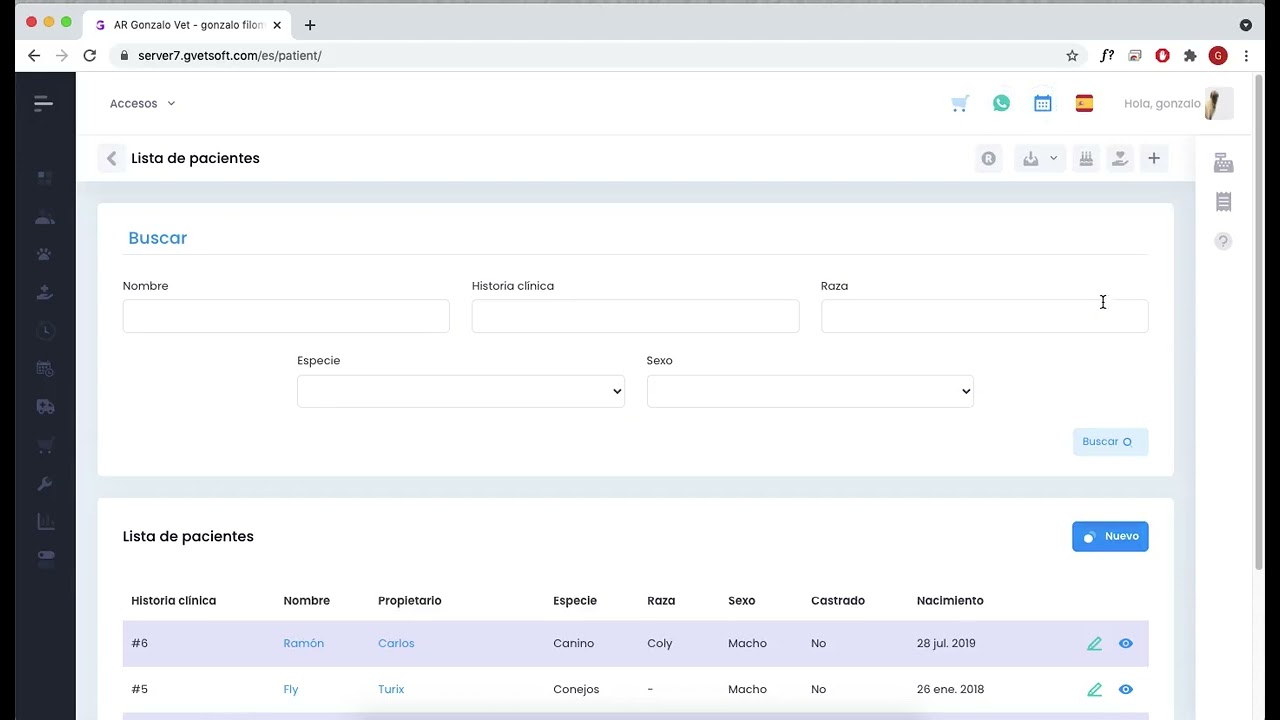Select the 26 ene. 2018 birth date cell
1280x720 pixels.
tap(950, 689)
